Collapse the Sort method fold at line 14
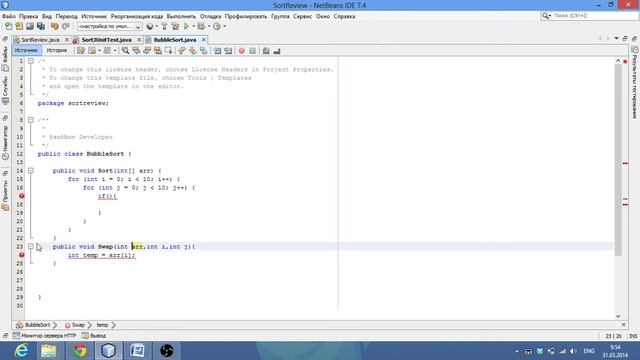Image resolution: width=640 pixels, height=360 pixels. point(31,171)
